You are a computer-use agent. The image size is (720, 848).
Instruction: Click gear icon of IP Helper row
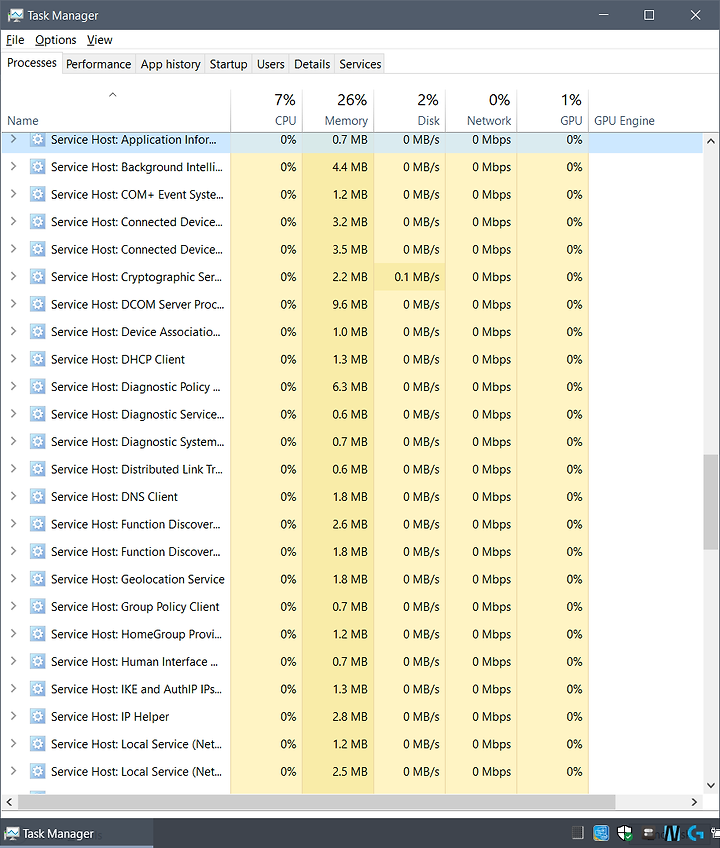click(x=37, y=717)
